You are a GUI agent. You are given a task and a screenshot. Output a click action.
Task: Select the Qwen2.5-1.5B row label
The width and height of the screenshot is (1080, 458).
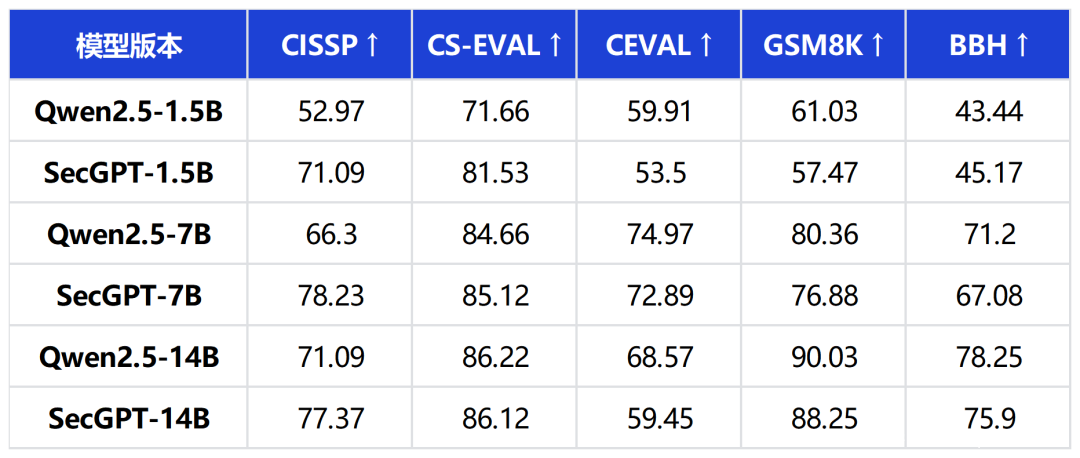click(x=129, y=111)
